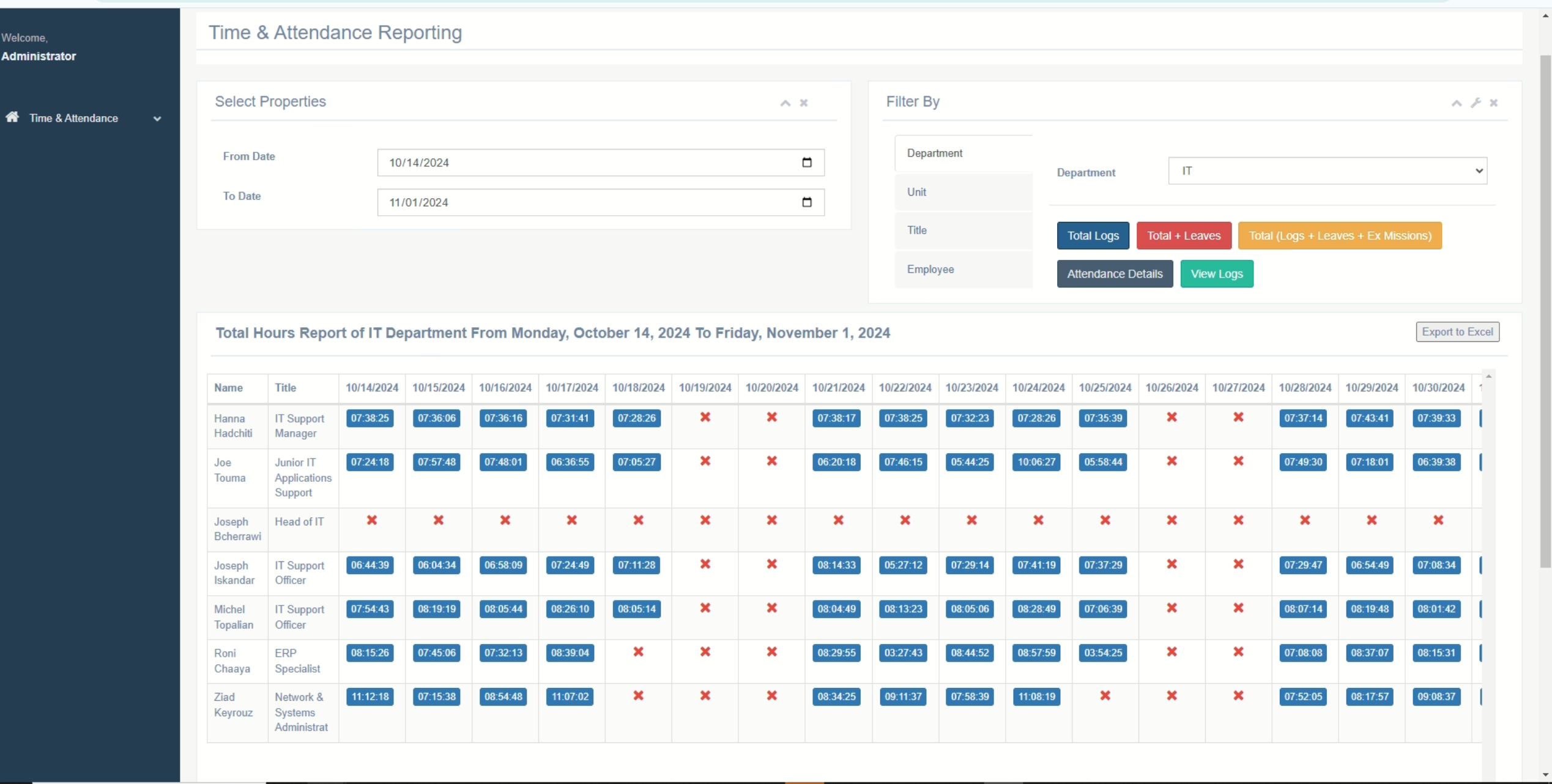Close the Filter By panel
1552x784 pixels.
pos(1493,103)
